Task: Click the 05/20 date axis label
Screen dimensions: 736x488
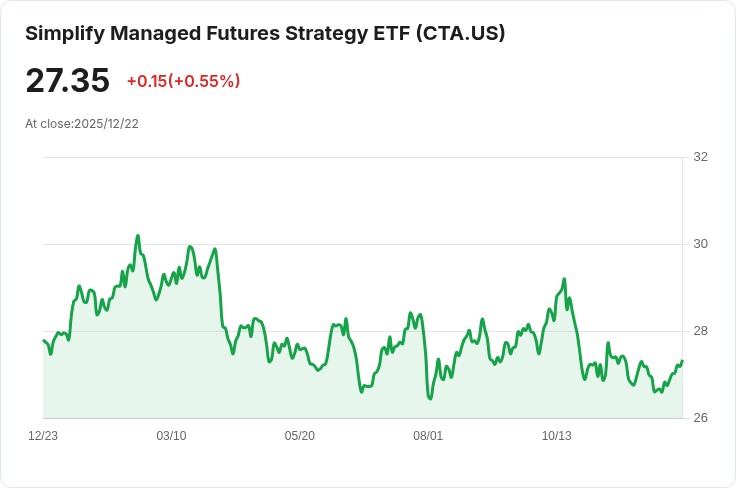Action: tap(299, 436)
